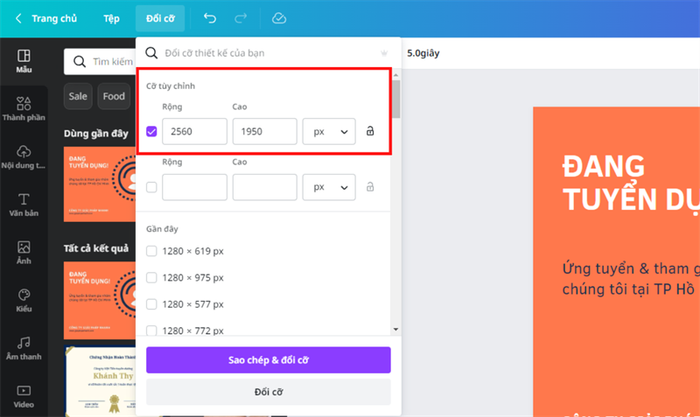Go back with the Trang chủ arrow
This screenshot has height=417, width=700.
pyautogui.click(x=18, y=18)
